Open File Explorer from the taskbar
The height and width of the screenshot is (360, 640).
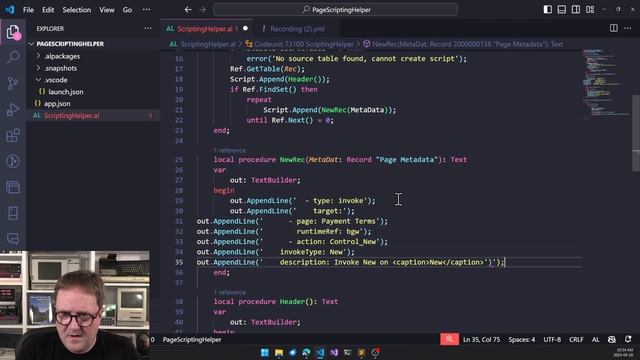click(x=279, y=352)
